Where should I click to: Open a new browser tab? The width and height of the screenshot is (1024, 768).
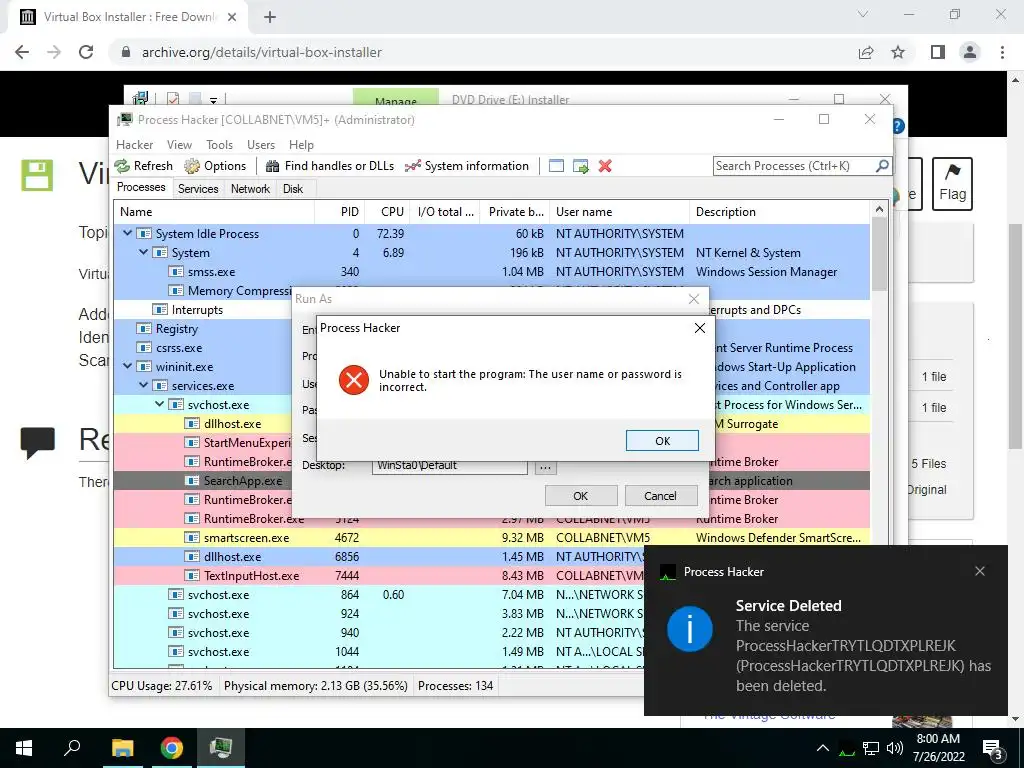pos(270,17)
